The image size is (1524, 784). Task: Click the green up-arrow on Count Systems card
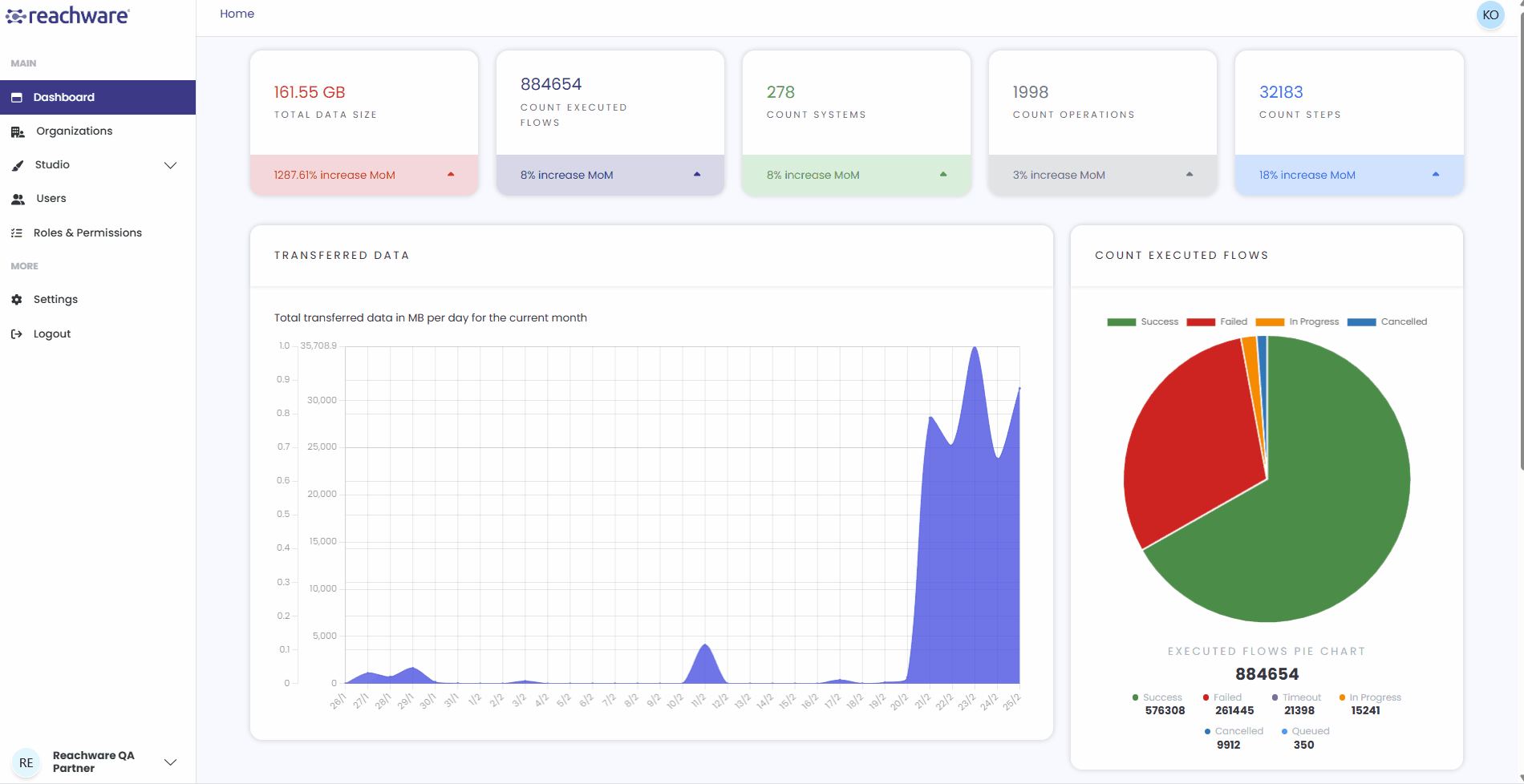(x=943, y=174)
